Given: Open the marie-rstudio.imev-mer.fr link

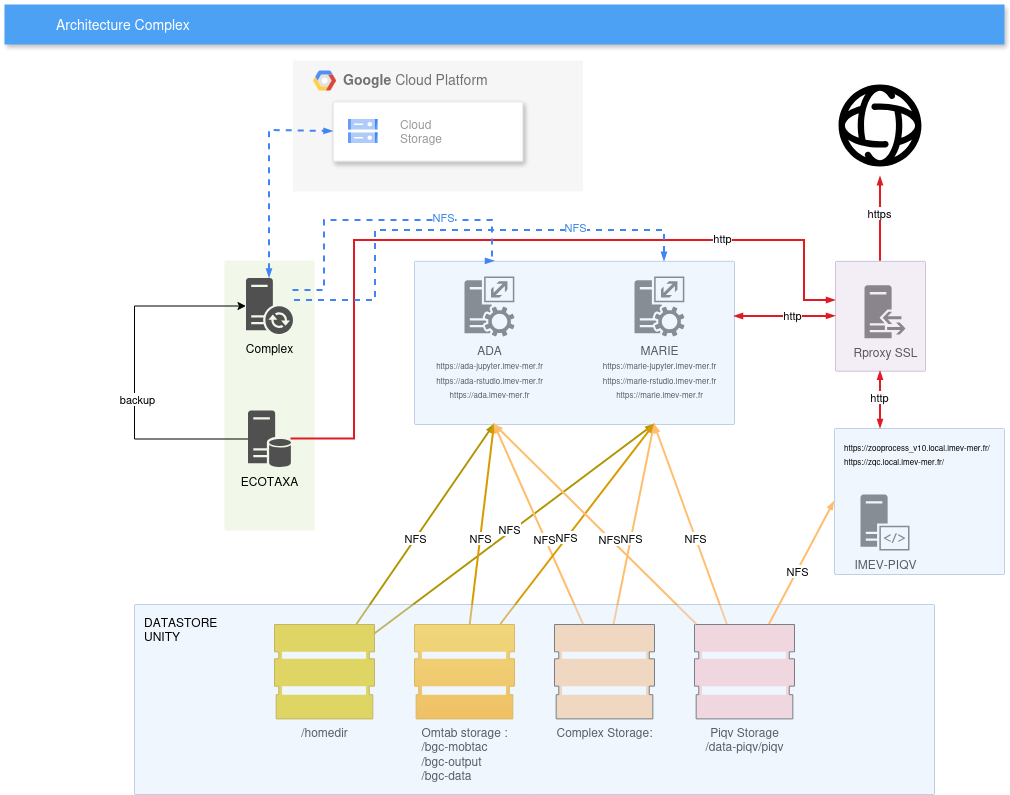Looking at the screenshot, I should tap(659, 381).
